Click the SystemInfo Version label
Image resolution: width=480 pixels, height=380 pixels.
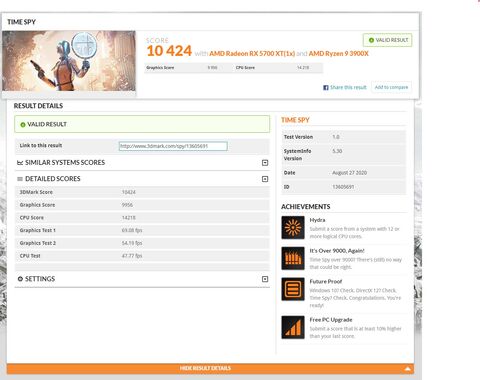[297, 155]
